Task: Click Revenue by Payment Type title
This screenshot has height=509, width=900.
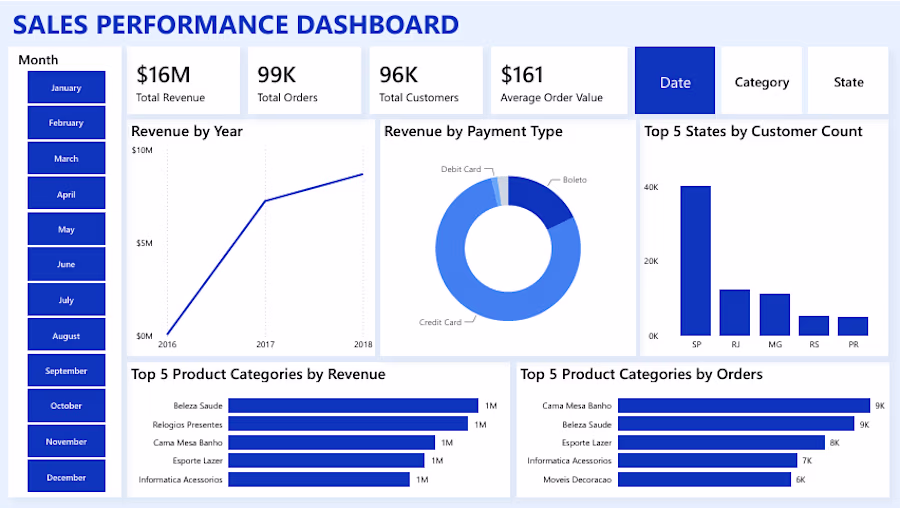Action: [x=473, y=131]
